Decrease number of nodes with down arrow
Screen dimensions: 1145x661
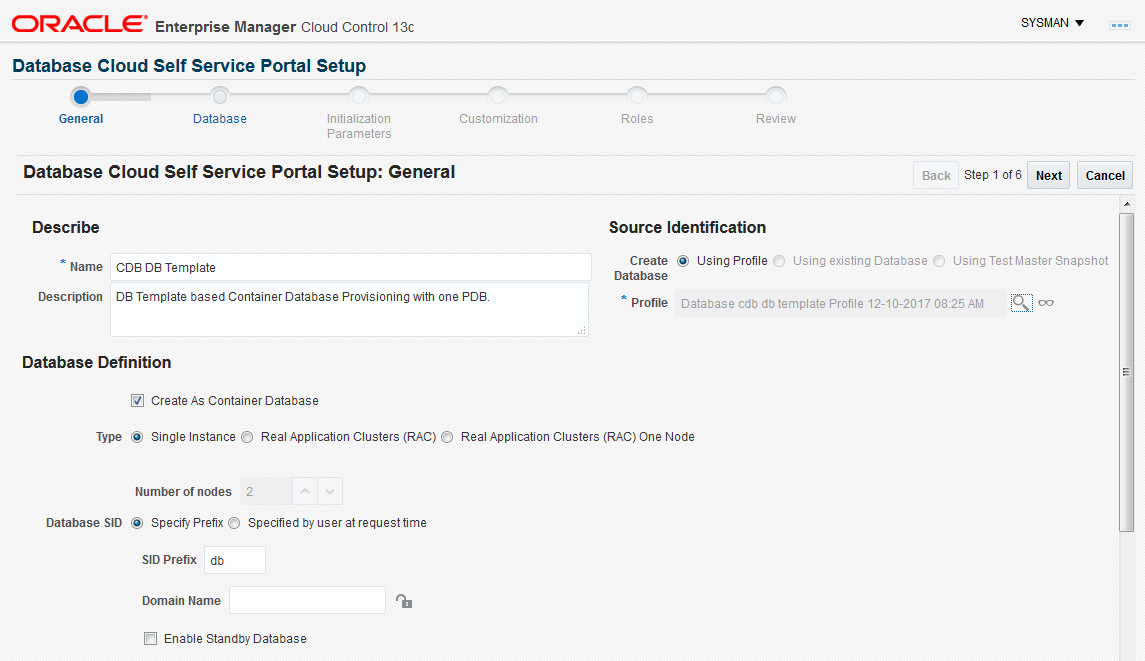[331, 492]
